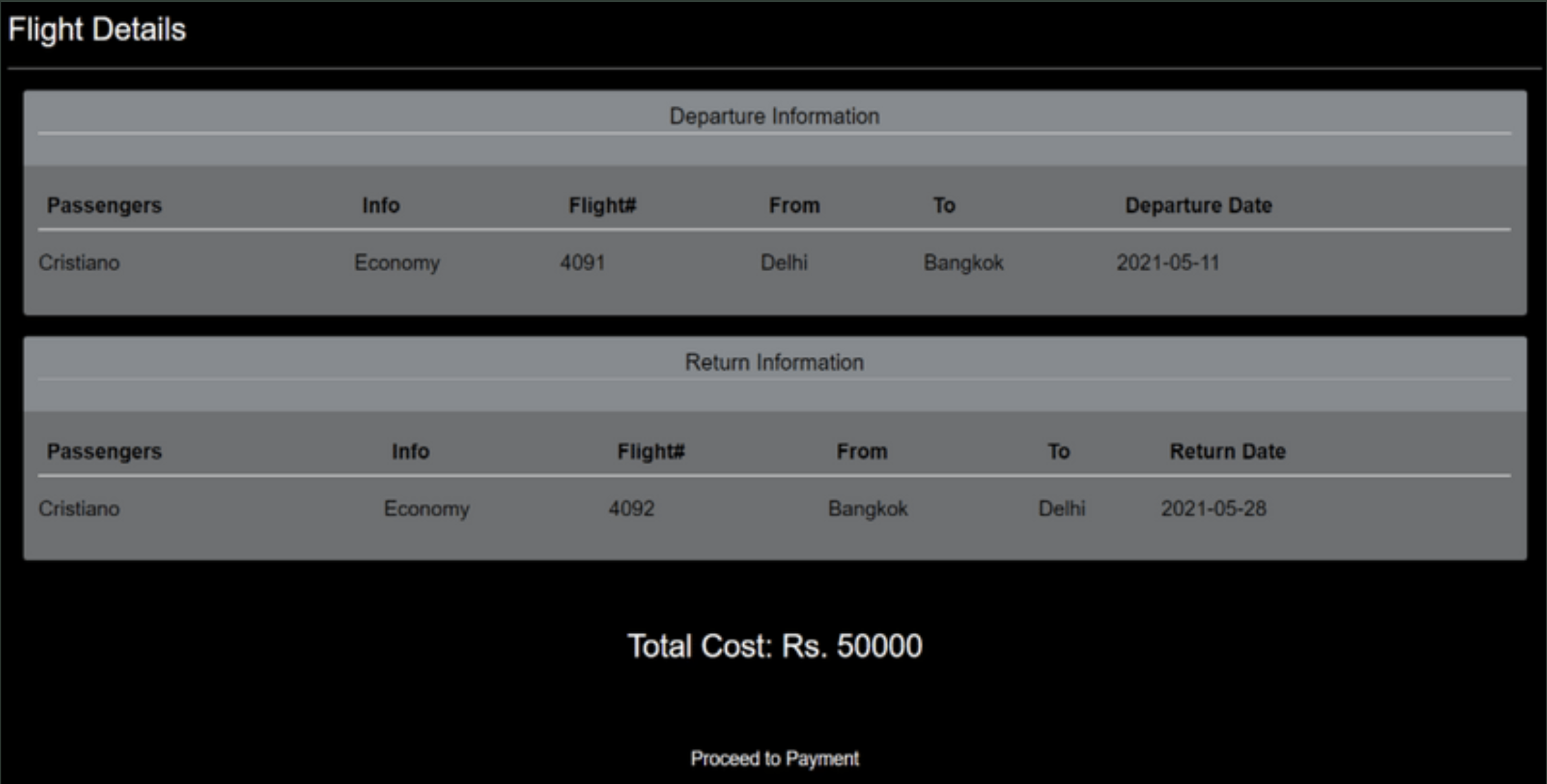The height and width of the screenshot is (784, 1547).
Task: Select departure date 2021-05-11
Action: tap(1170, 262)
